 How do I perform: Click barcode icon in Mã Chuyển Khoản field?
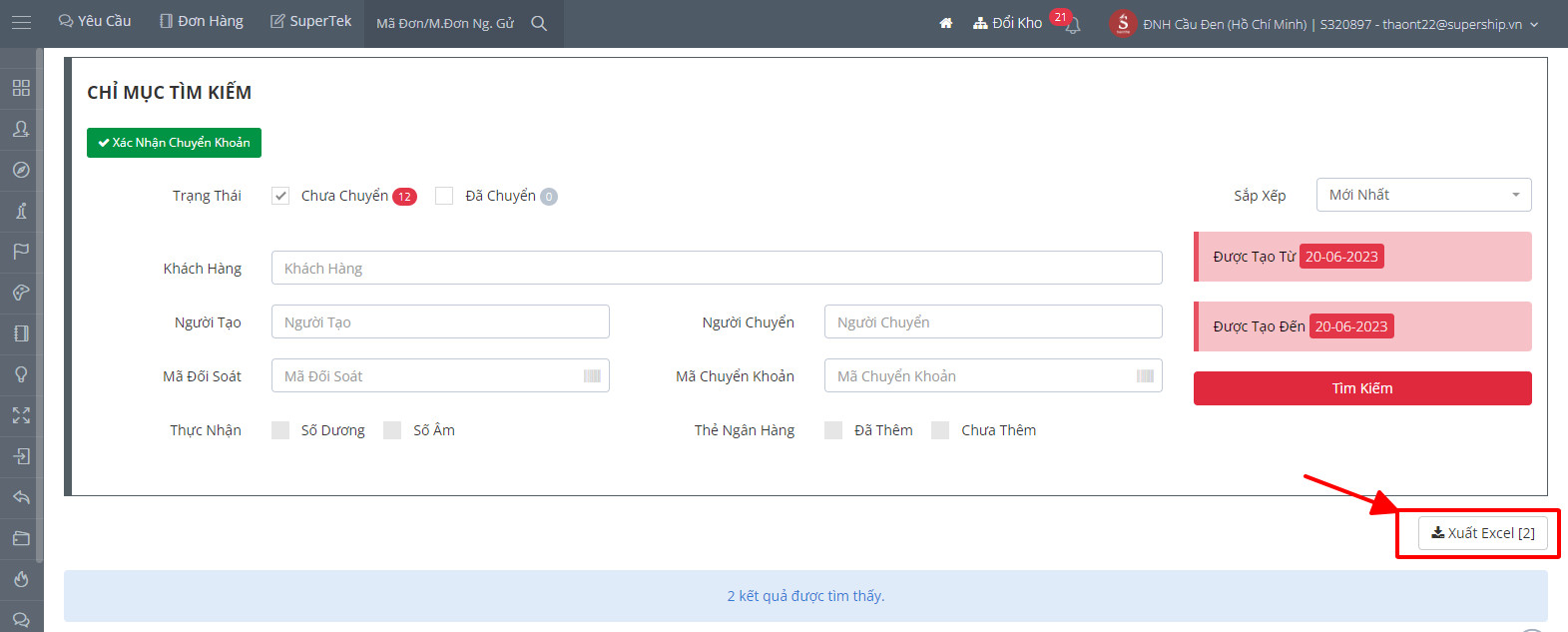click(x=1145, y=376)
